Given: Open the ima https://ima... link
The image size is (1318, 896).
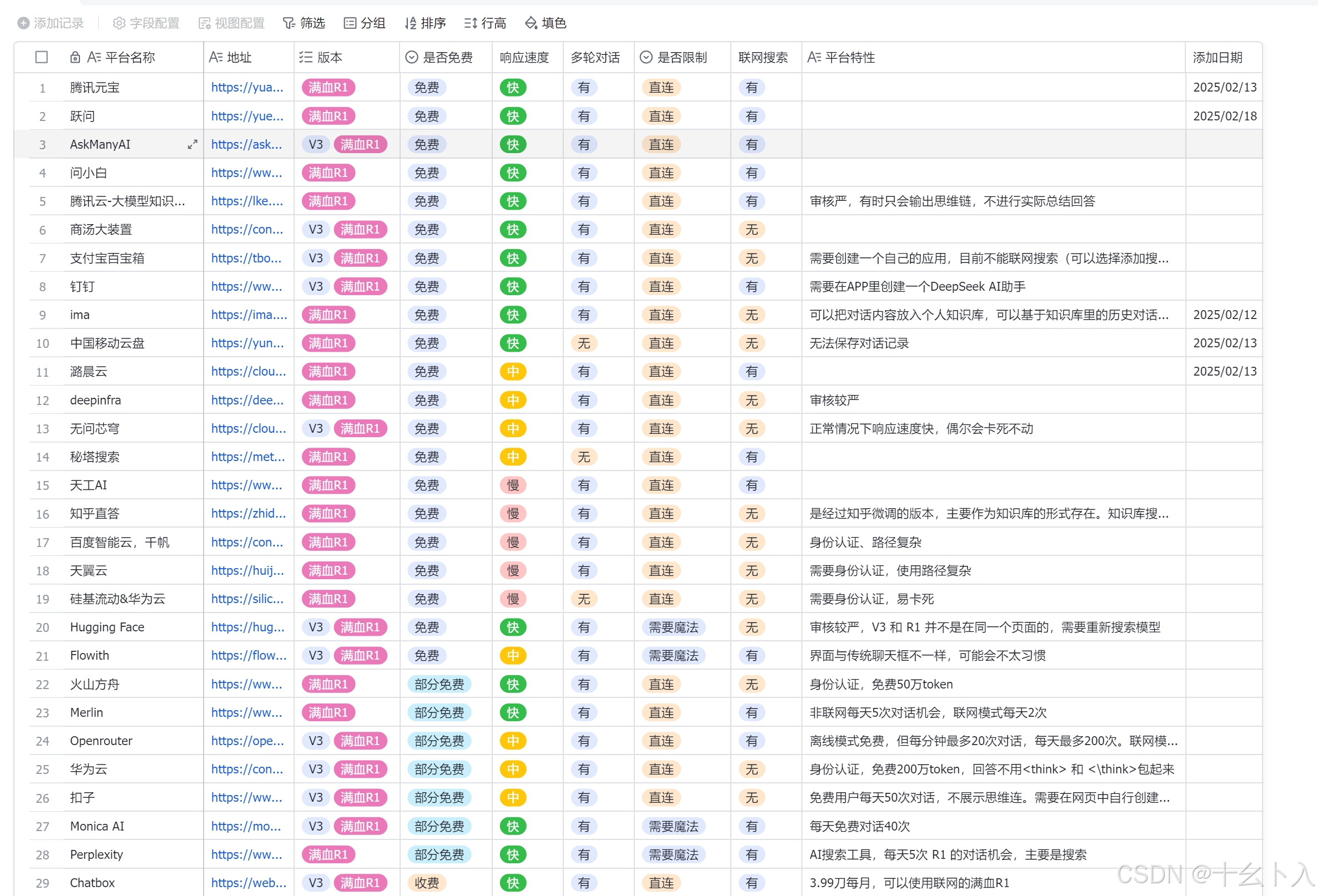Looking at the screenshot, I should pyautogui.click(x=250, y=315).
